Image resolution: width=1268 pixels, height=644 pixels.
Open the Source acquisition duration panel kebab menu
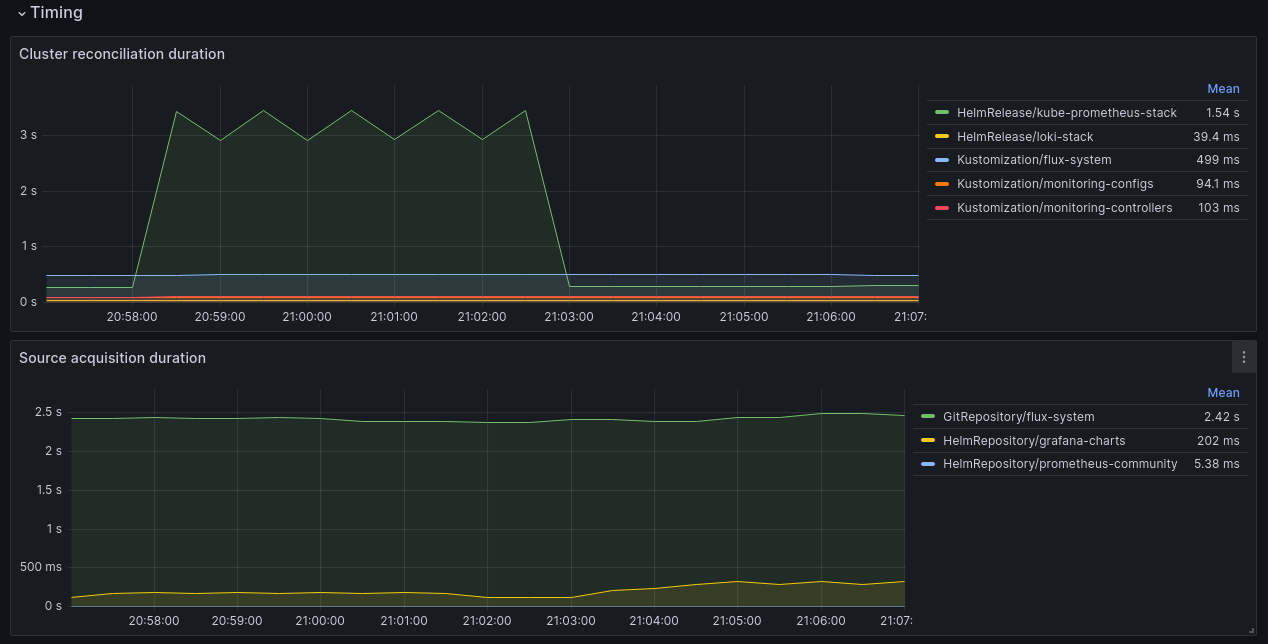[1243, 357]
